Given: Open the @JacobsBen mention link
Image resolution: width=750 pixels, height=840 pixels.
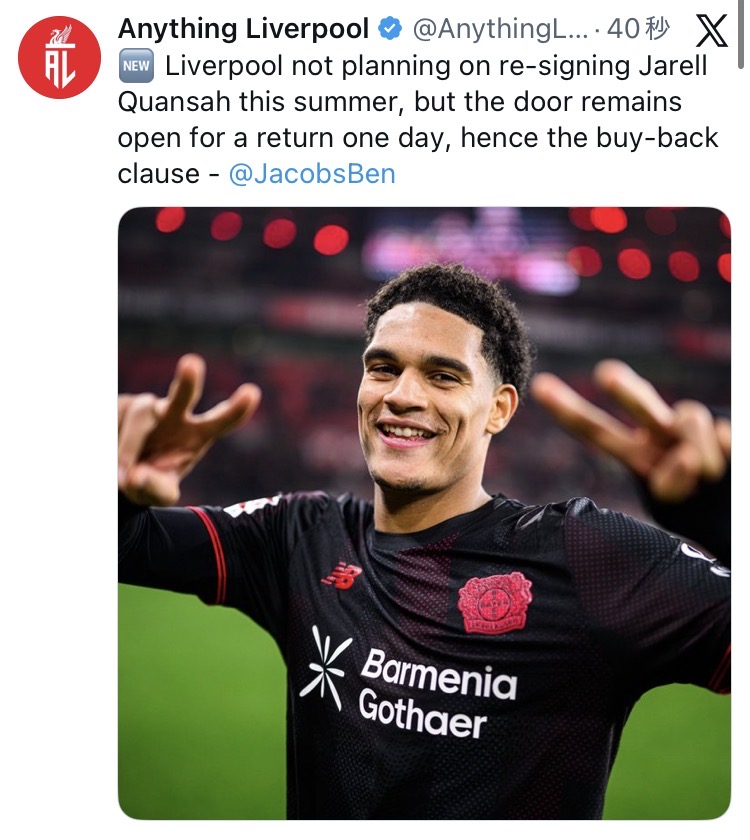Looking at the screenshot, I should 312,174.
